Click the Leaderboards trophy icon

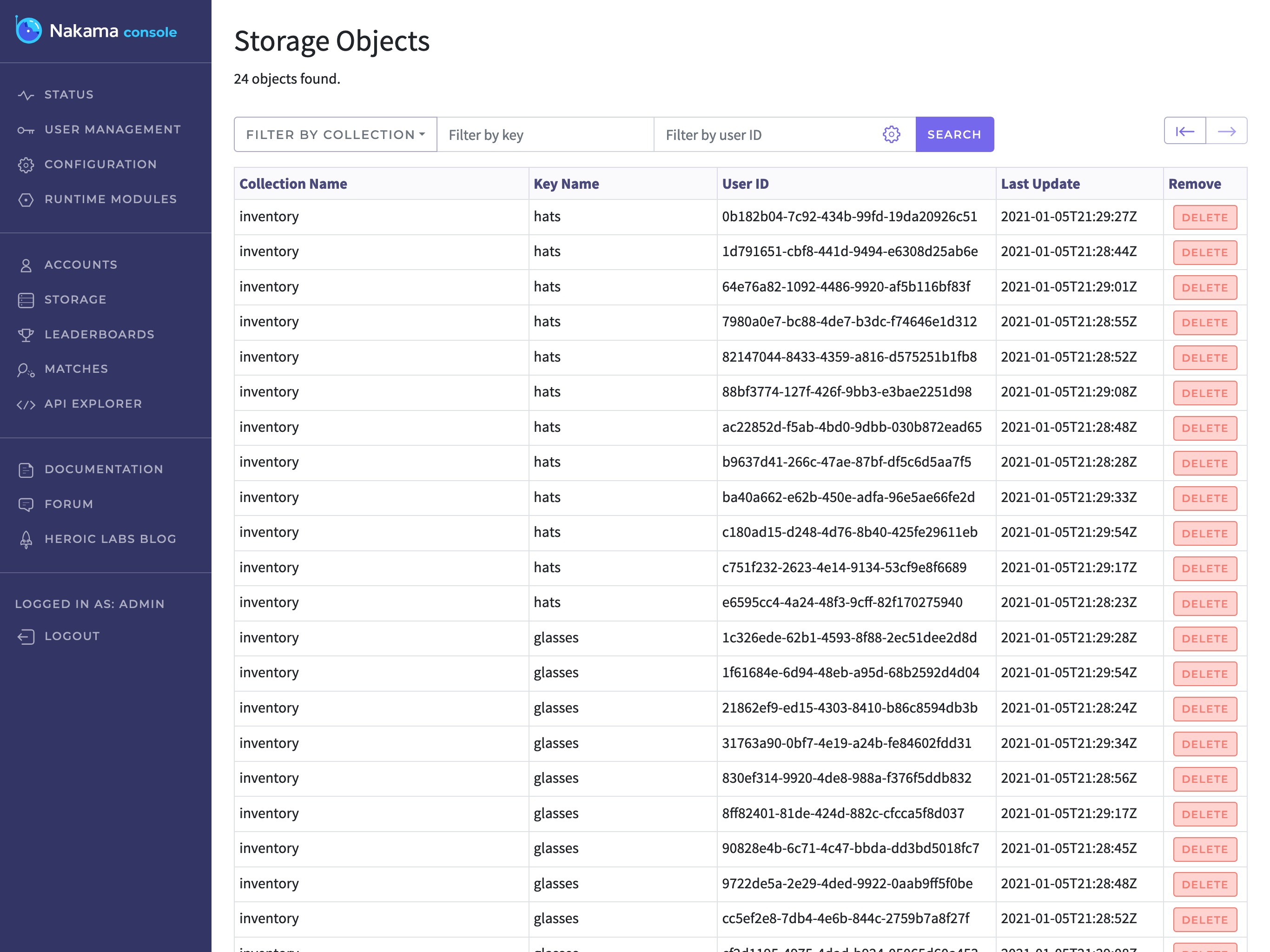pos(26,335)
